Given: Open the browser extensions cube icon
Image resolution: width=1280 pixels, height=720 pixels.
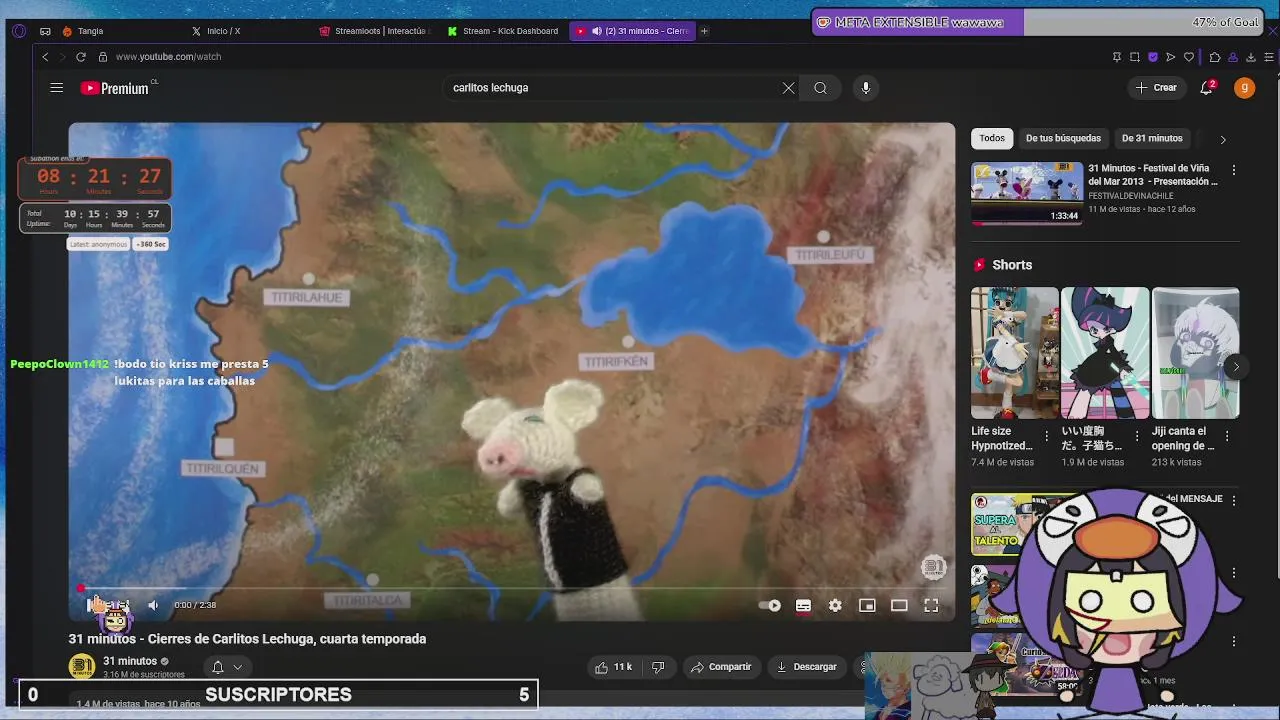Looking at the screenshot, I should 1214,57.
